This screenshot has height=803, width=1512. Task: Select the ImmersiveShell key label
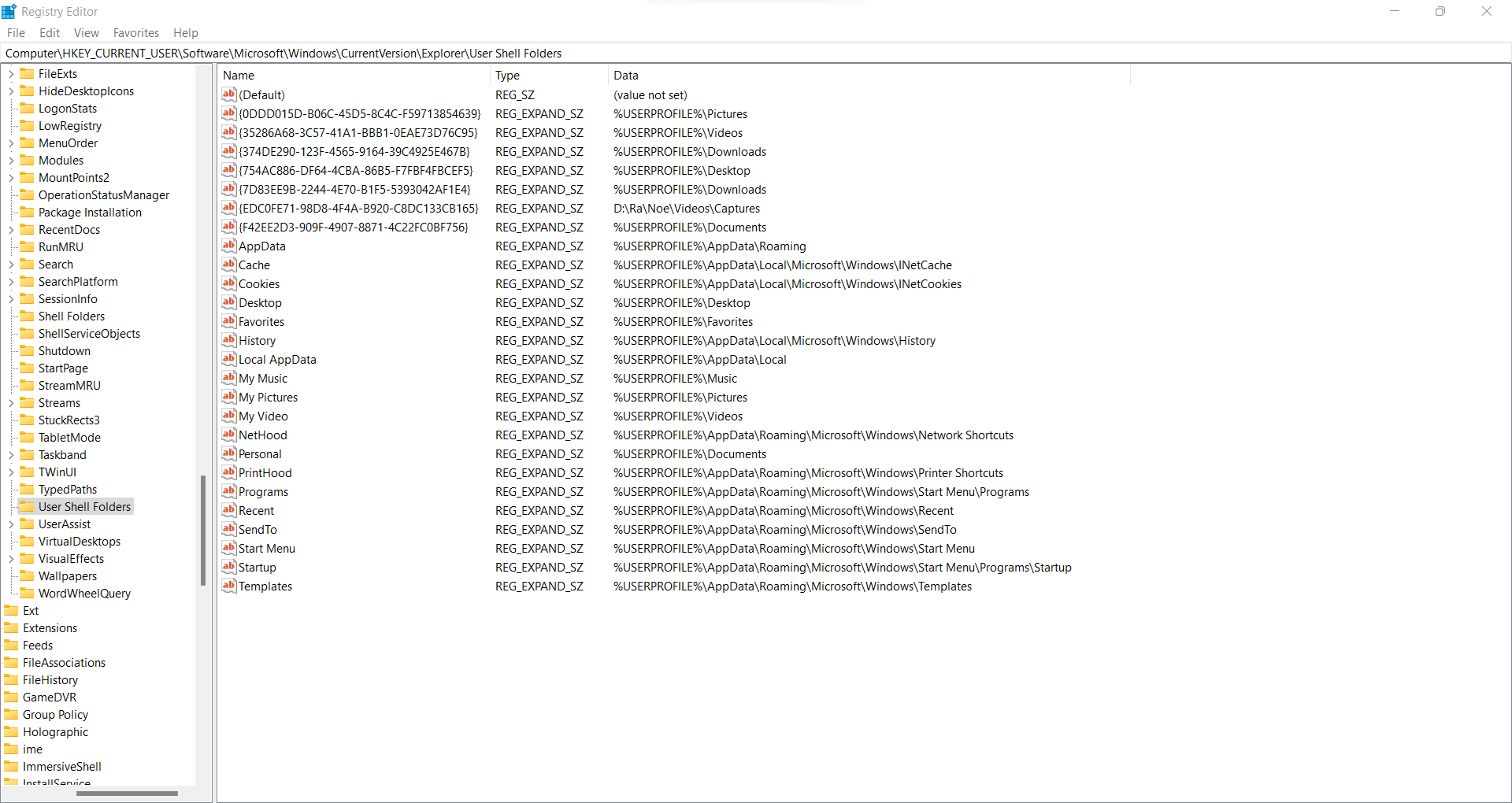pyautogui.click(x=62, y=766)
